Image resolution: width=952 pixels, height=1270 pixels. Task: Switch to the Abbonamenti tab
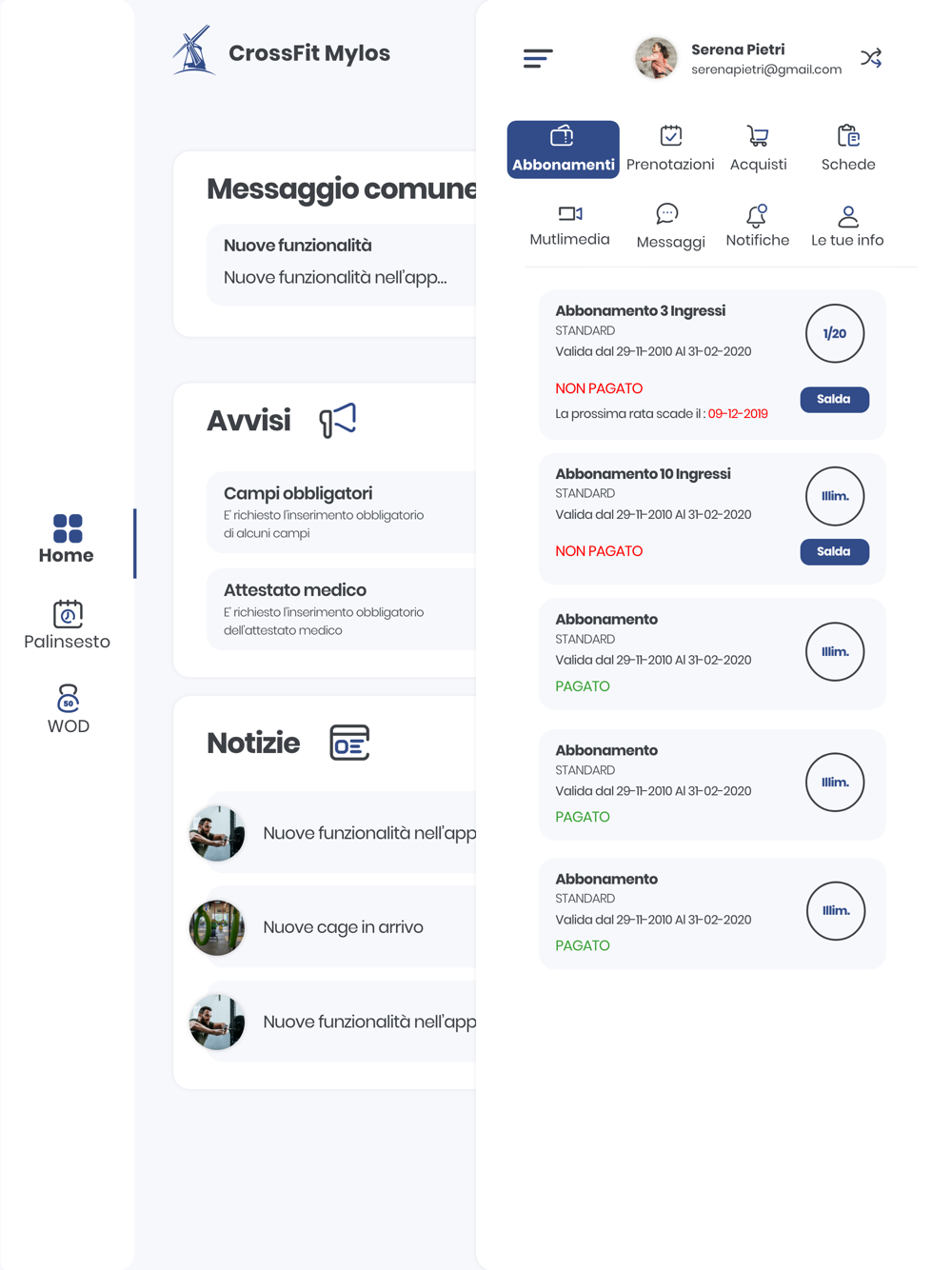(x=563, y=149)
